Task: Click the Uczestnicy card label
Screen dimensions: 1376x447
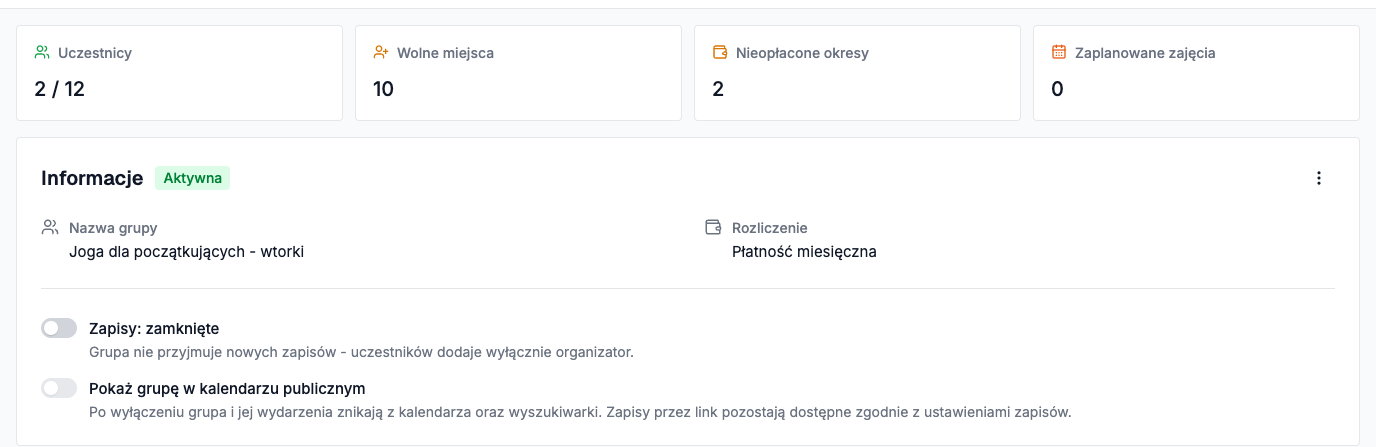Action: pos(95,53)
